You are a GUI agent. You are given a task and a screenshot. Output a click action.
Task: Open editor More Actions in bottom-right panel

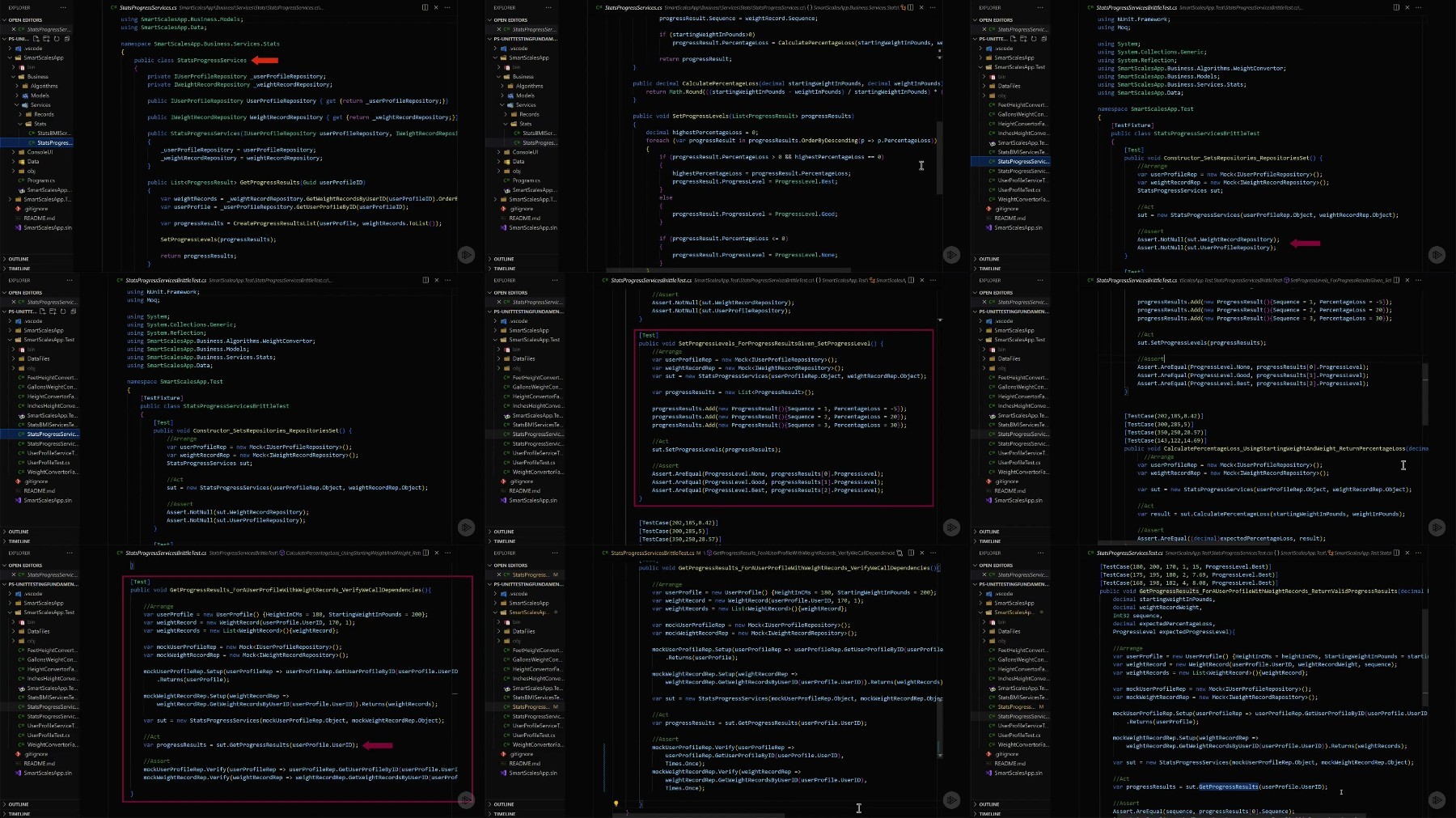tap(1419, 553)
